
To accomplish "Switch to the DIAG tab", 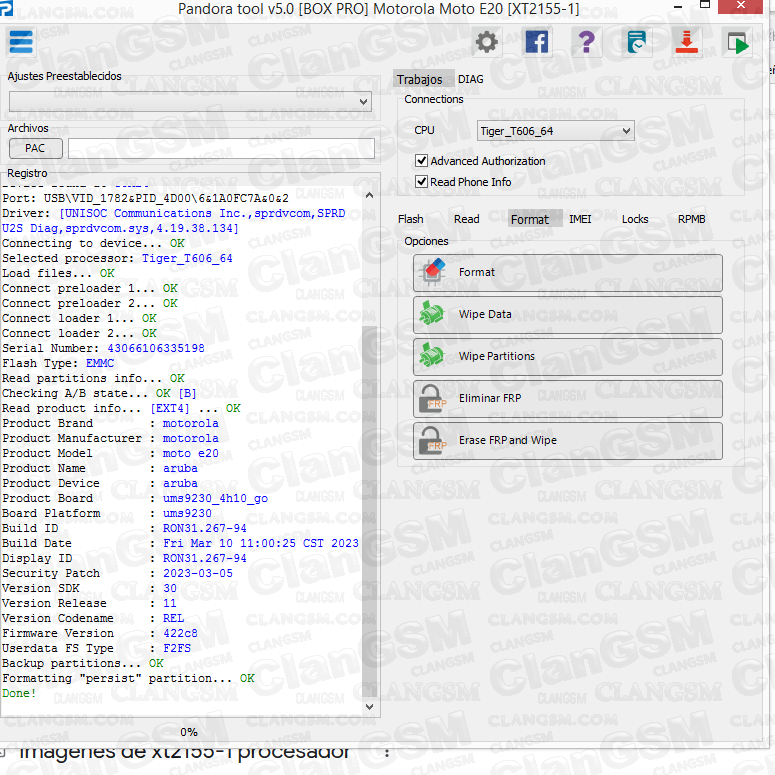I will point(470,79).
